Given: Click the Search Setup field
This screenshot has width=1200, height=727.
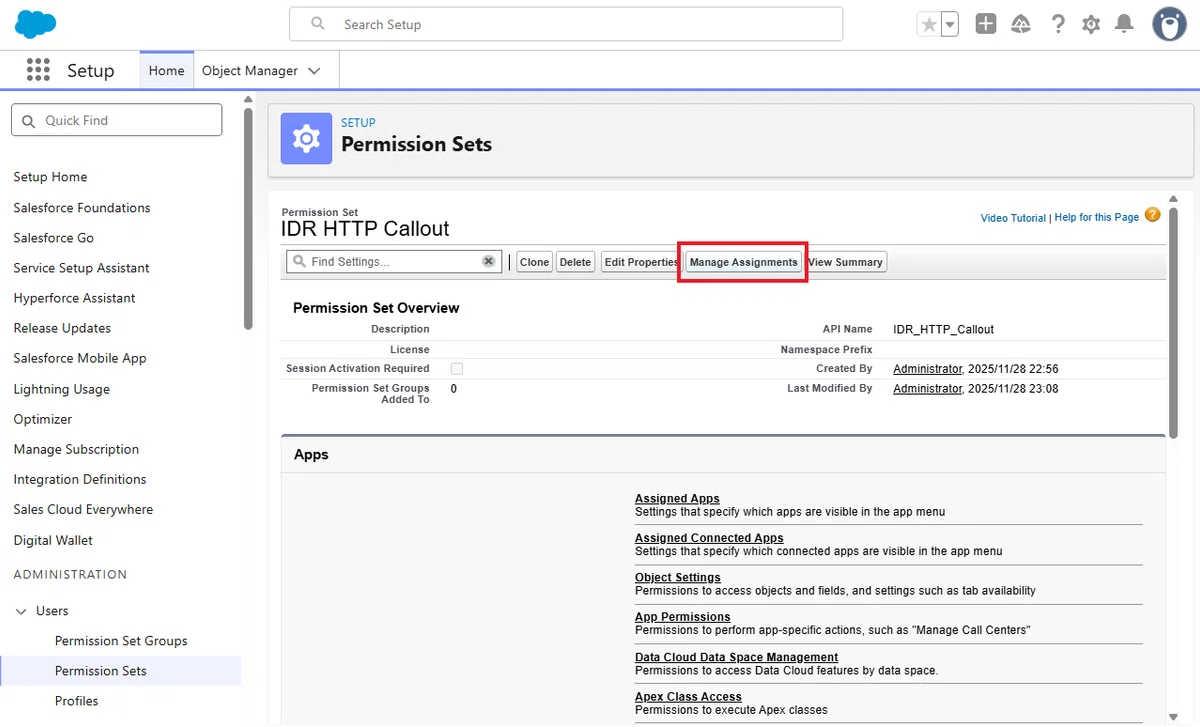Looking at the screenshot, I should coord(566,24).
